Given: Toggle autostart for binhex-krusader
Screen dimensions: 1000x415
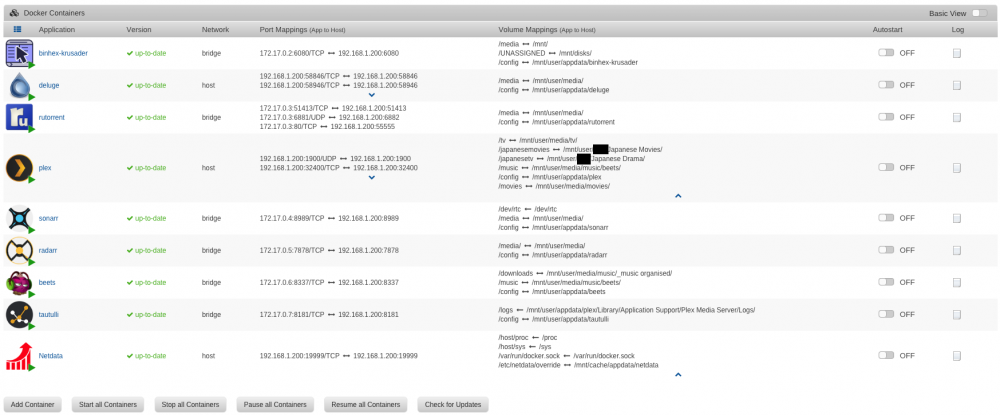Looking at the screenshot, I should (886, 53).
